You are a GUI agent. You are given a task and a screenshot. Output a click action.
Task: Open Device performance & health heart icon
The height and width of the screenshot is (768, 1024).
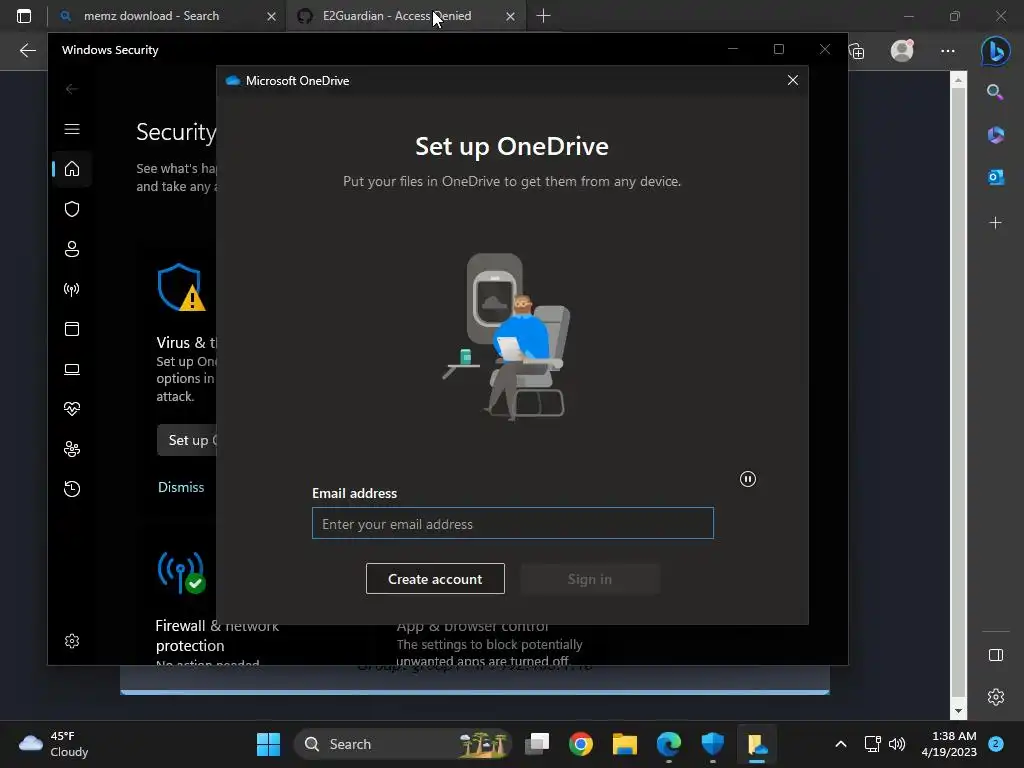72,409
